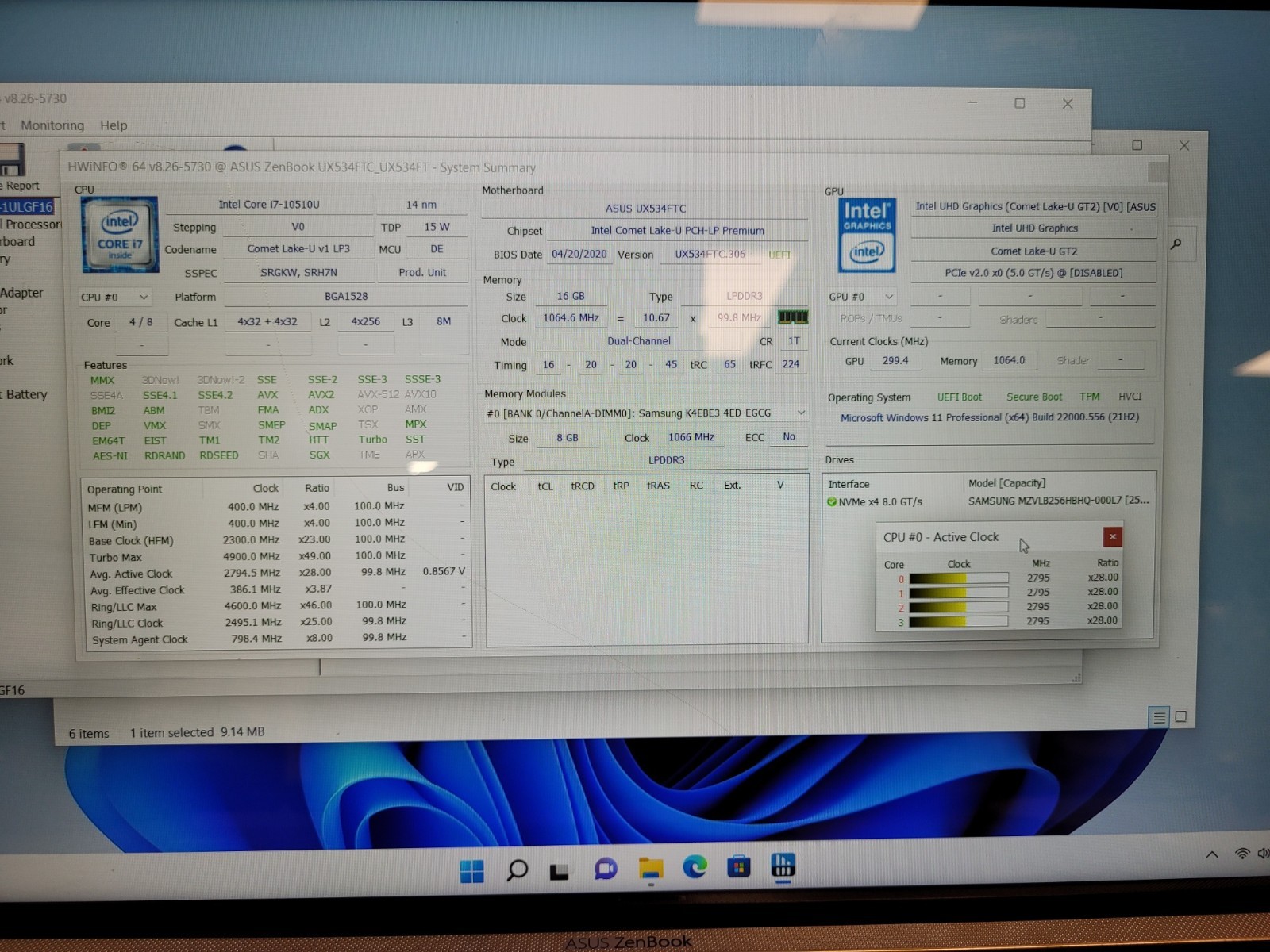
Task: Click the NVMe drive green status icon
Action: [832, 501]
